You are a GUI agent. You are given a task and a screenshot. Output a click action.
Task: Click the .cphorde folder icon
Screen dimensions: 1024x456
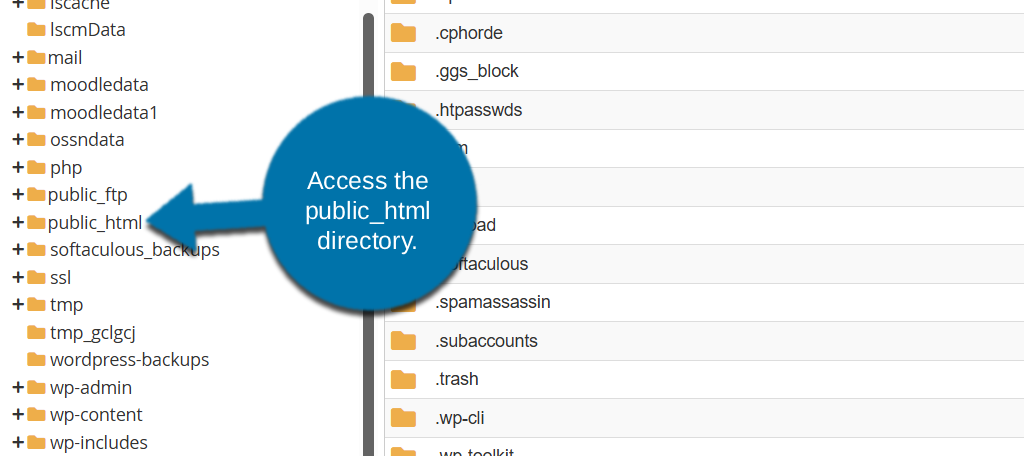(403, 33)
